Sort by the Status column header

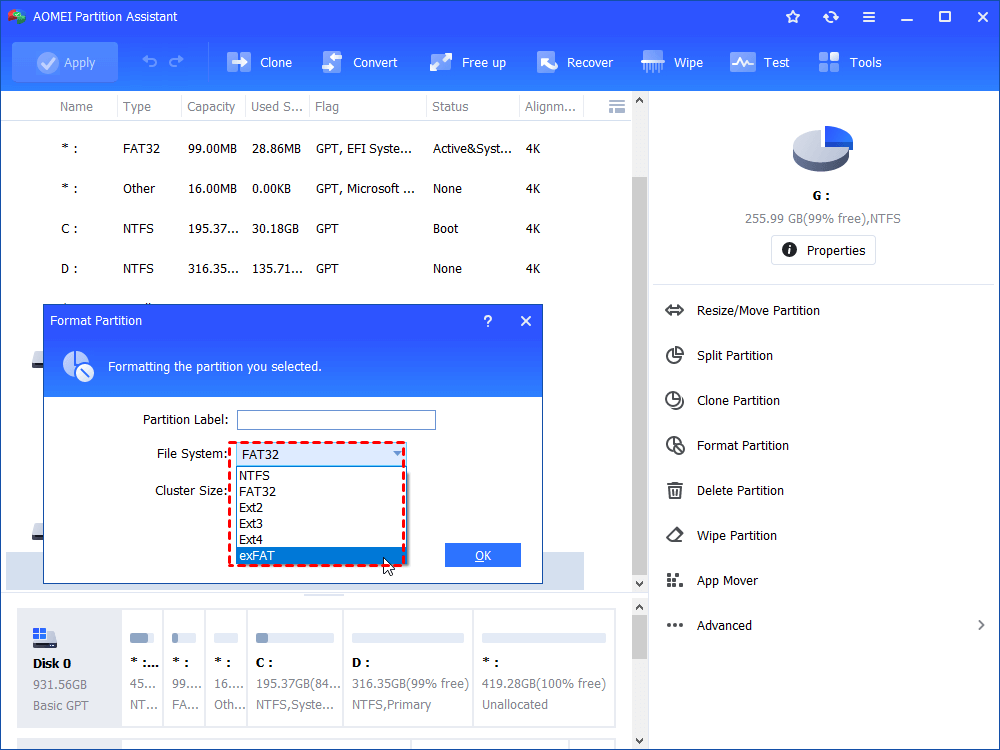pos(450,107)
